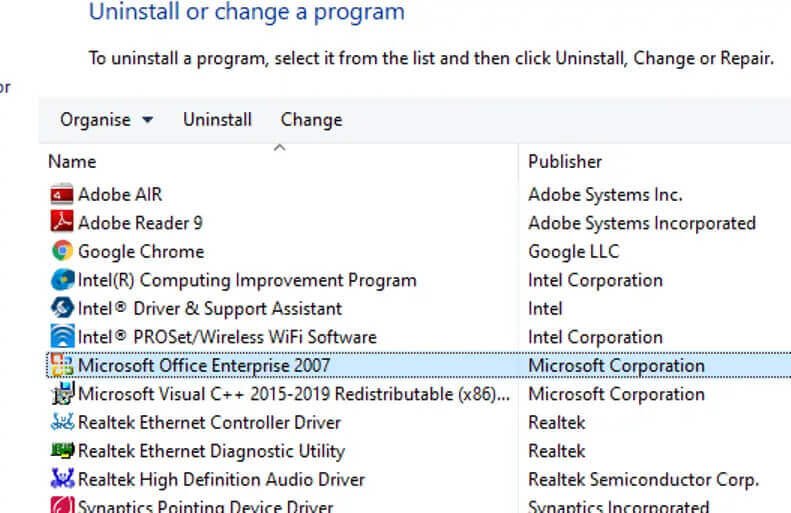Click Microsoft Office Enterprise 2007 icon

click(x=62, y=365)
